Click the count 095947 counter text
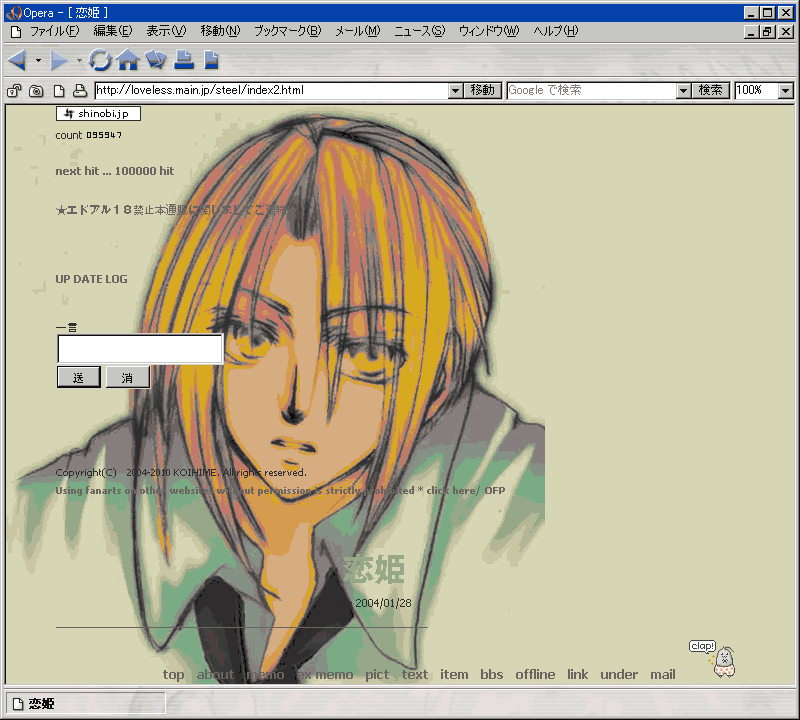 click(89, 135)
